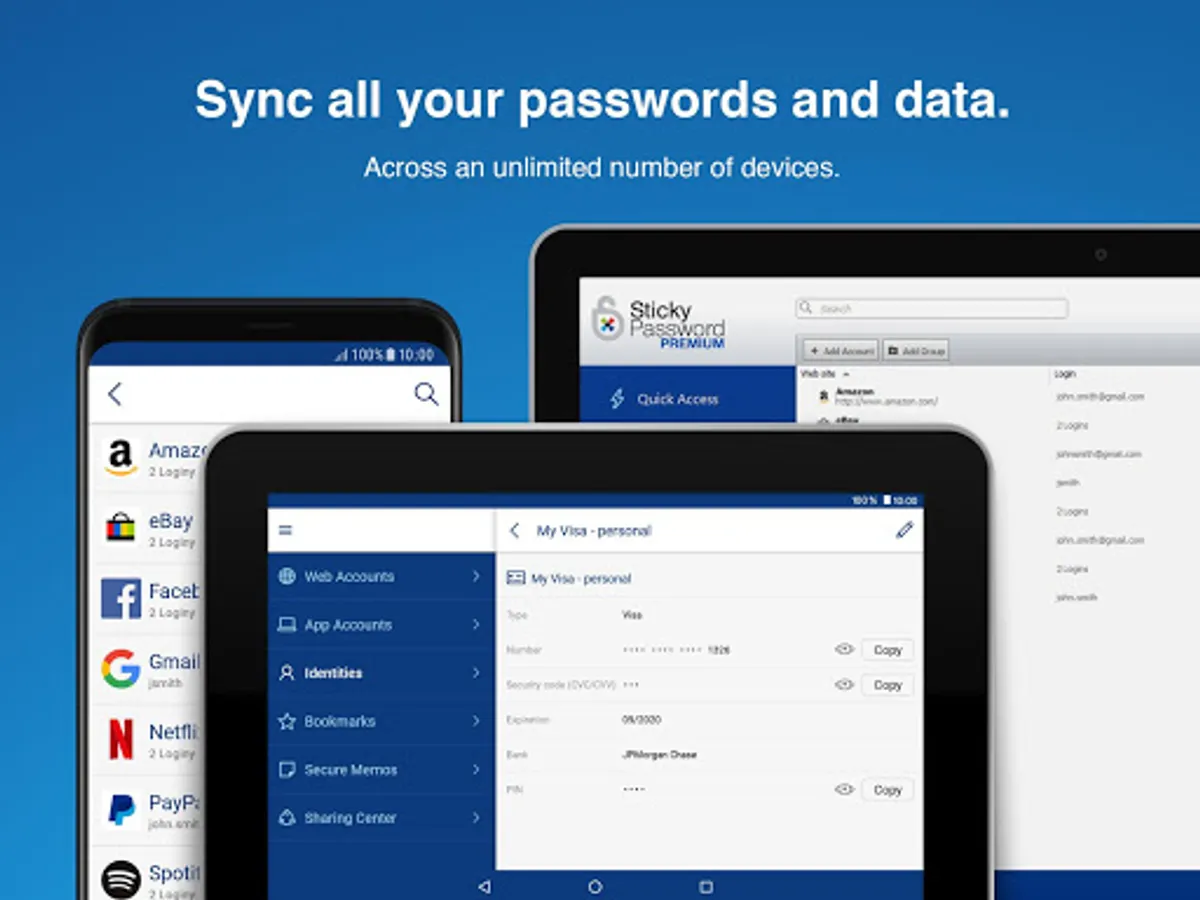Screen dimensions: 1200x900
Task: Tap the search magnifier on the phone
Action: pos(427,394)
